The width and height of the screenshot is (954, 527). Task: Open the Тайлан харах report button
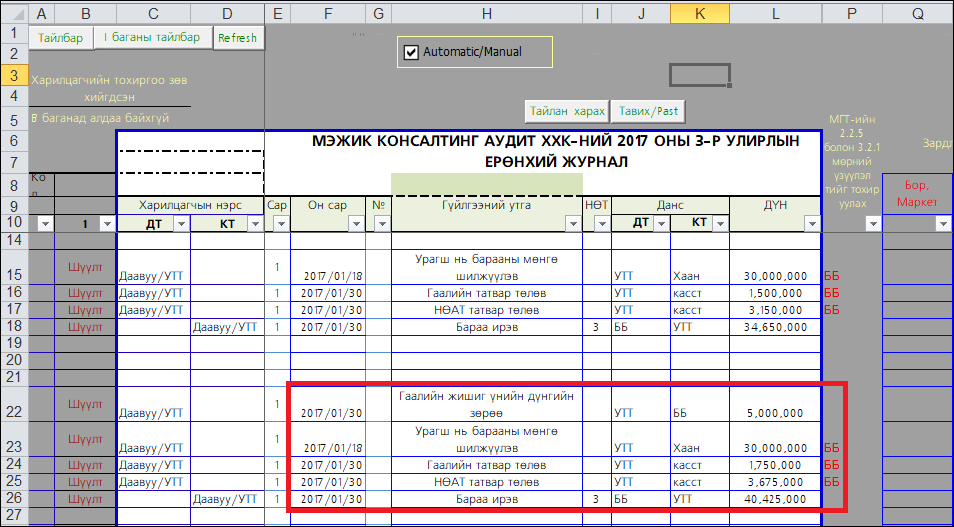click(568, 111)
